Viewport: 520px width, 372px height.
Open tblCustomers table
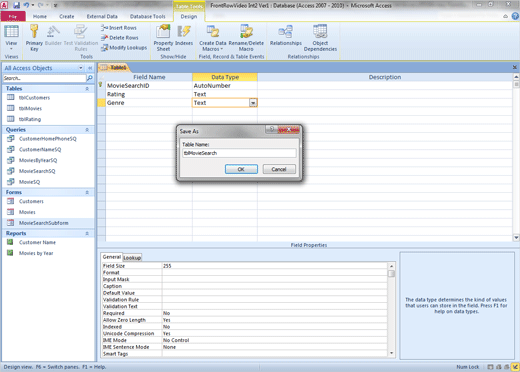pyautogui.click(x=34, y=98)
